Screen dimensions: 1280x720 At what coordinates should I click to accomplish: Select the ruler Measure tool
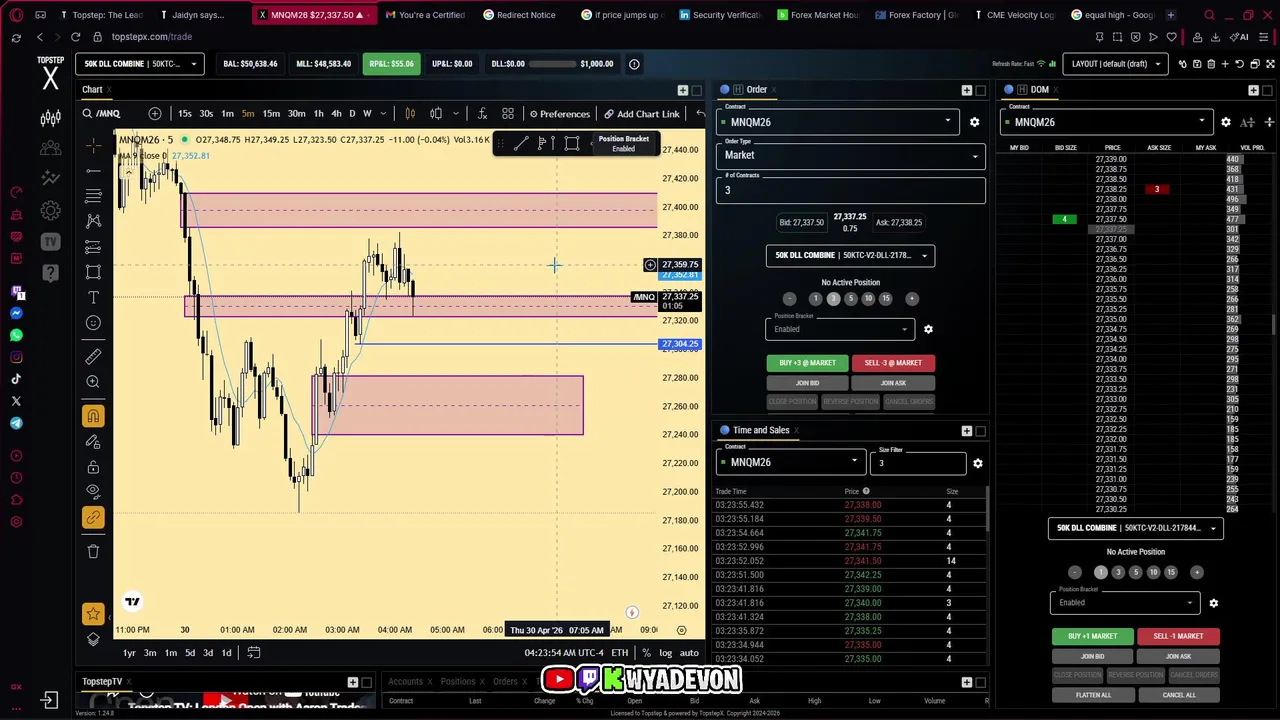(93, 356)
